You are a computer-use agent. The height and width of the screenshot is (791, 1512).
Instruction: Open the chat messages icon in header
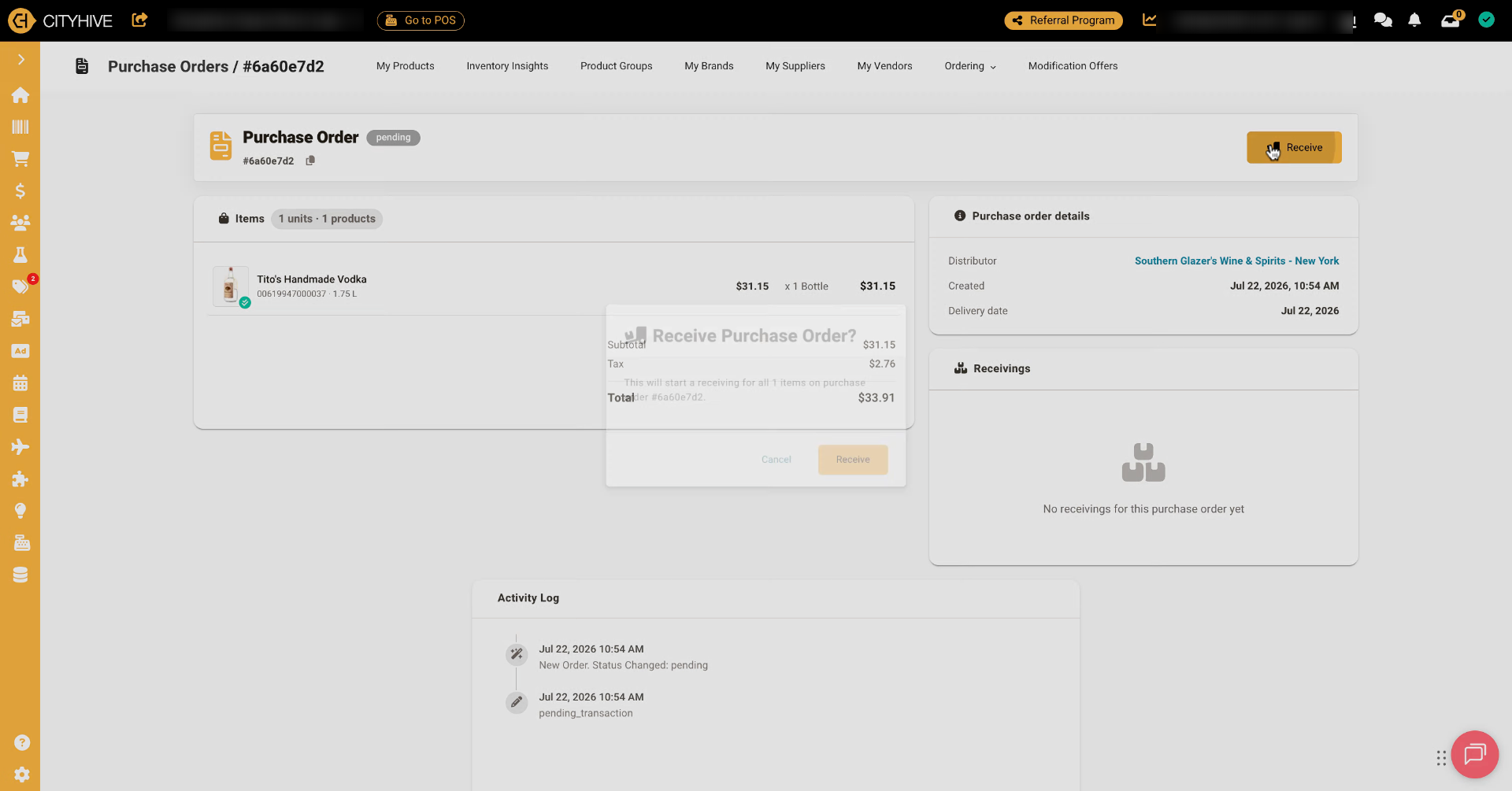(1383, 20)
